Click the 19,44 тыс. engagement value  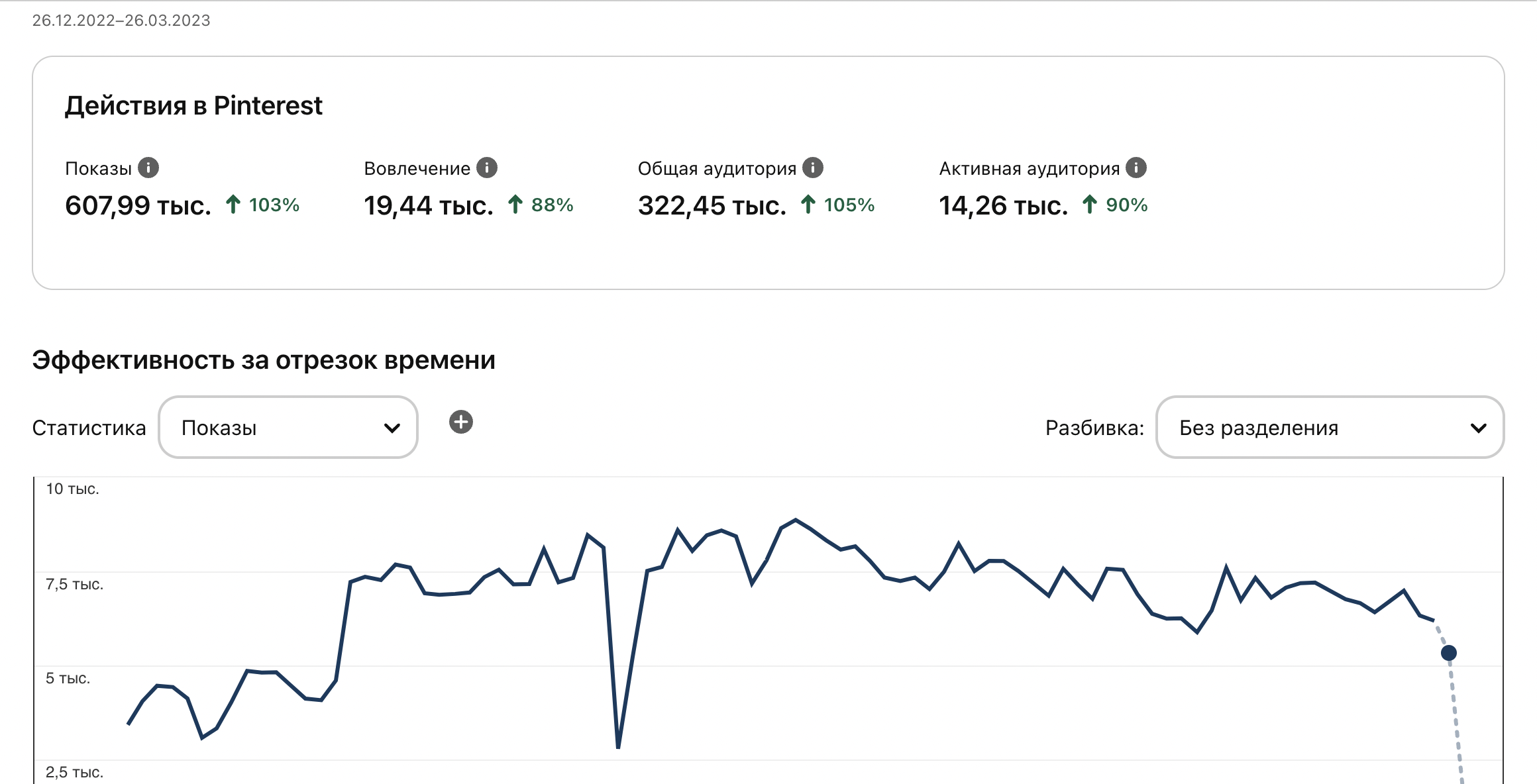click(x=429, y=206)
